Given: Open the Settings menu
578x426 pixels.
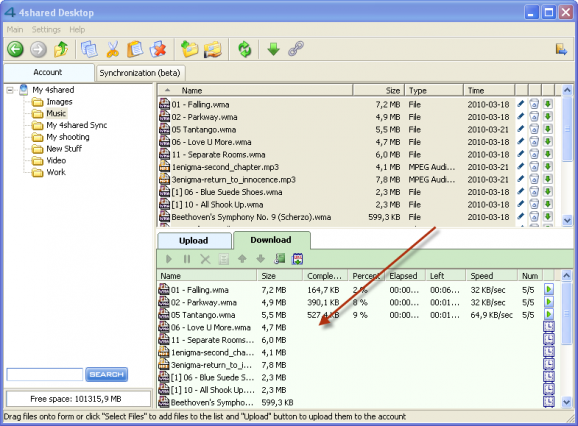Looking at the screenshot, I should pyautogui.click(x=46, y=29).
